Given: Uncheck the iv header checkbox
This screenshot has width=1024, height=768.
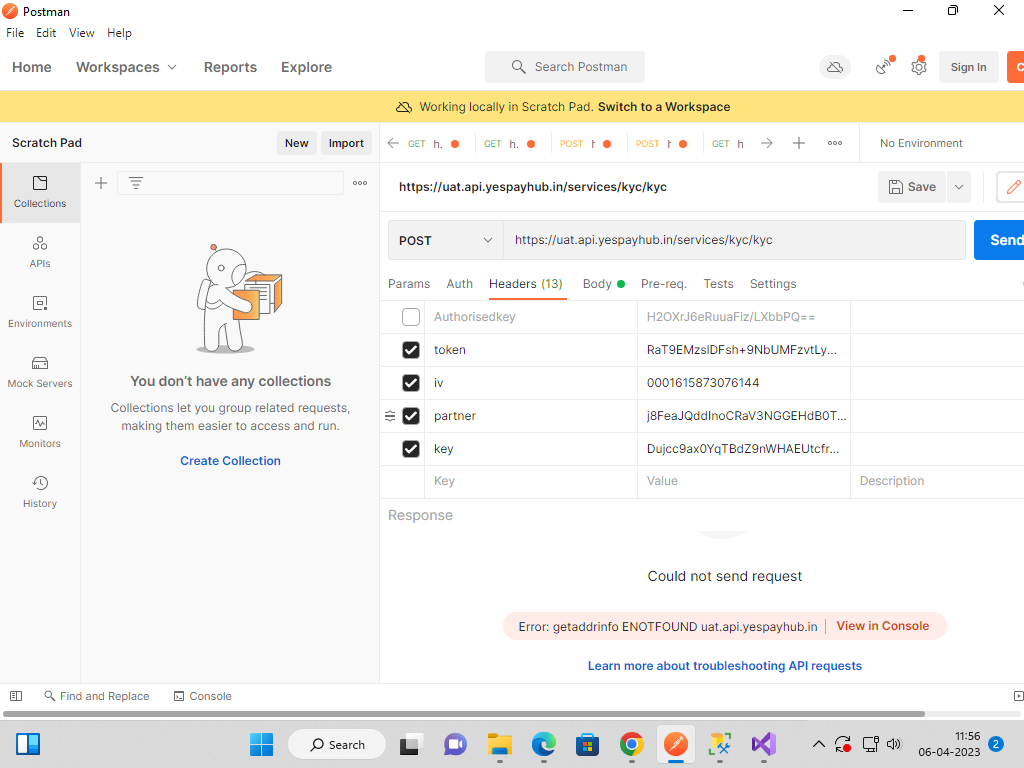Looking at the screenshot, I should tap(411, 383).
